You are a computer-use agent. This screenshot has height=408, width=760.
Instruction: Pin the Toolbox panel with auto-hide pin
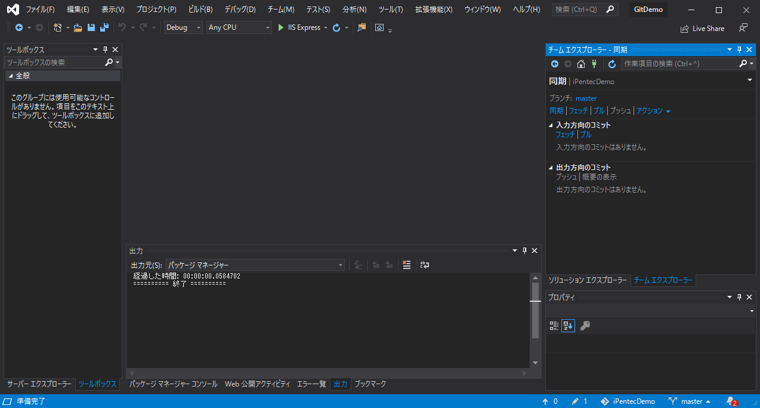click(x=105, y=49)
